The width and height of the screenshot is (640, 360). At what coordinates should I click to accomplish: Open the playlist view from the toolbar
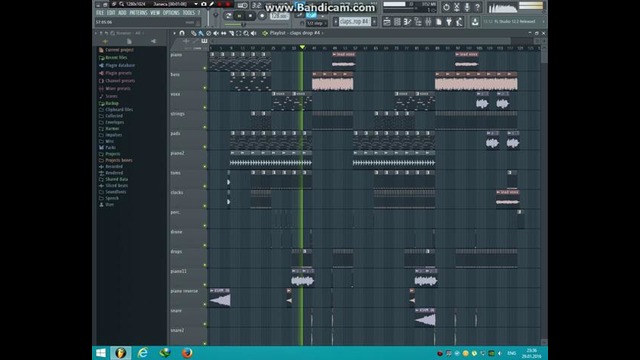tap(387, 22)
